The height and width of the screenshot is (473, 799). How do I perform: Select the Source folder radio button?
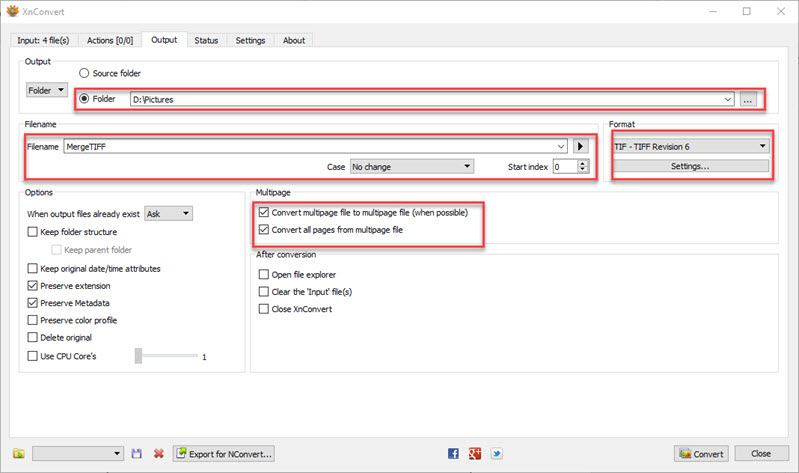85,73
